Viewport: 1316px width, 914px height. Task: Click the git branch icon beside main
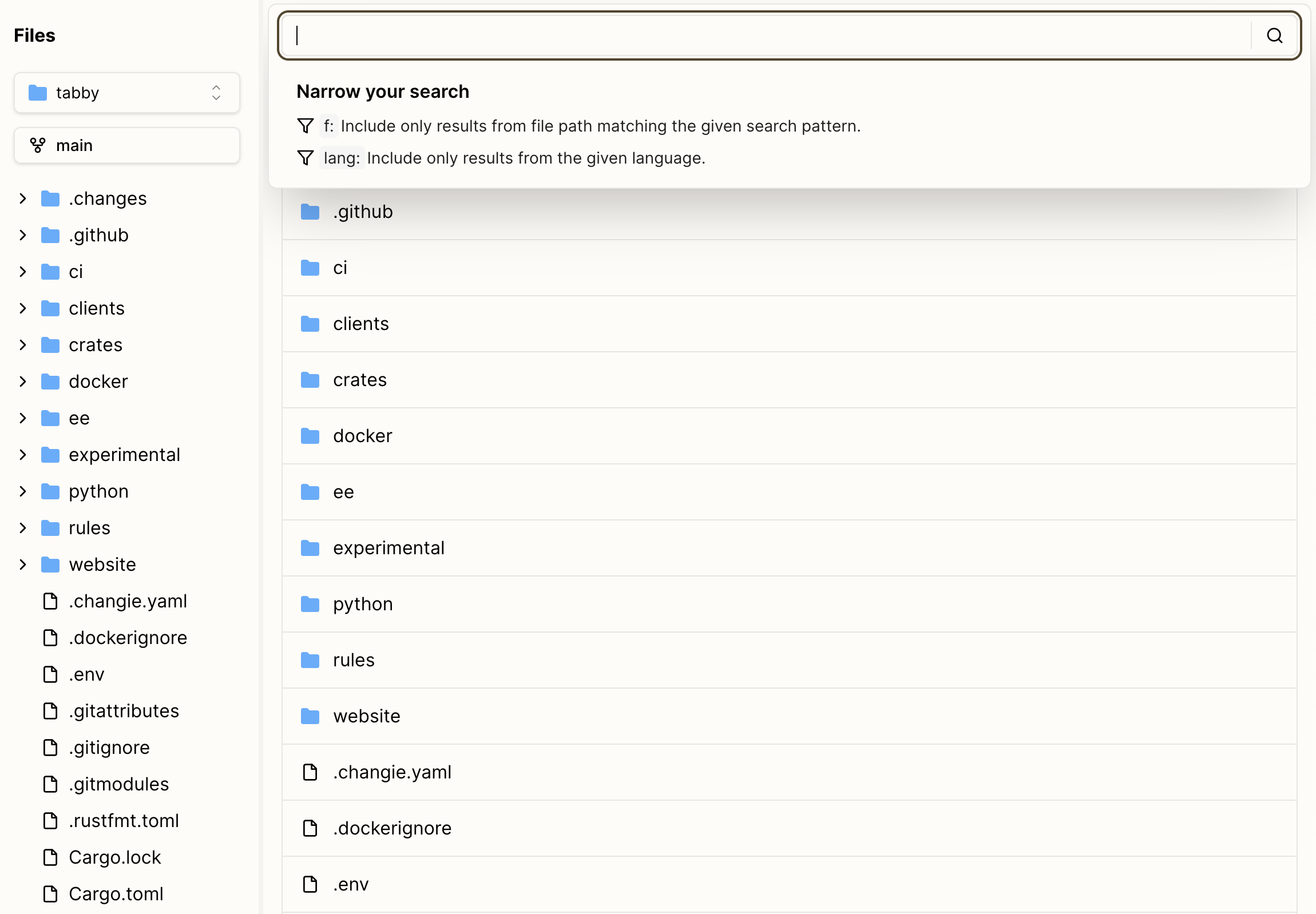pyautogui.click(x=38, y=145)
